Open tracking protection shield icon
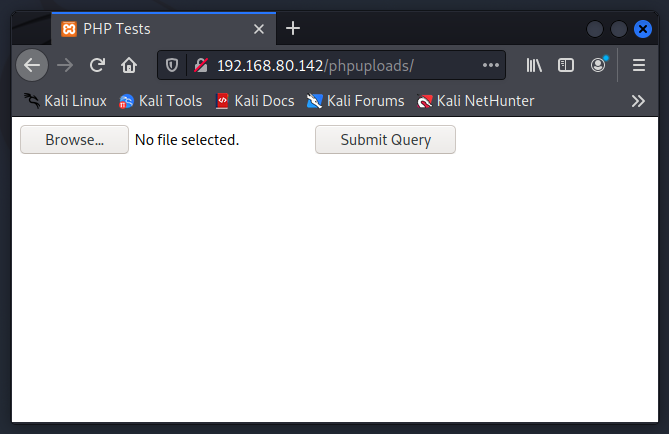Screen dimensions: 669x434 [172, 65]
